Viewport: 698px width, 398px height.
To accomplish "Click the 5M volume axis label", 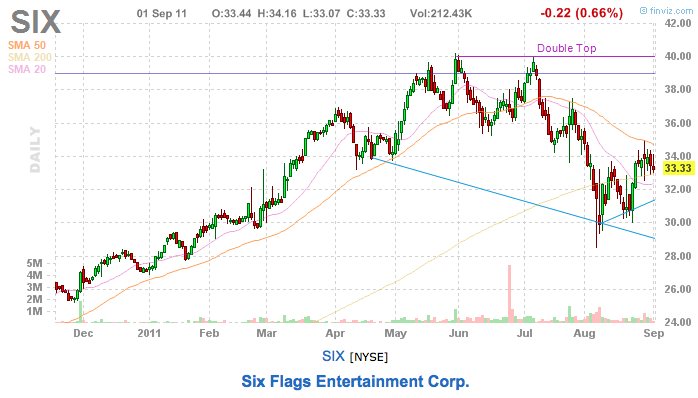I will [x=35, y=263].
